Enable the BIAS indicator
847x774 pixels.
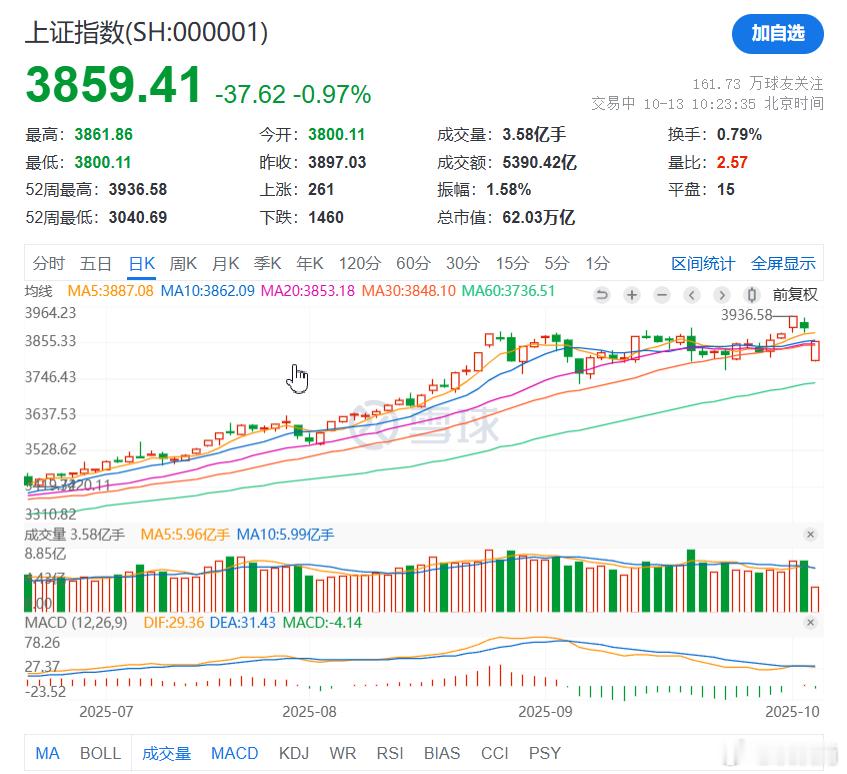442,753
